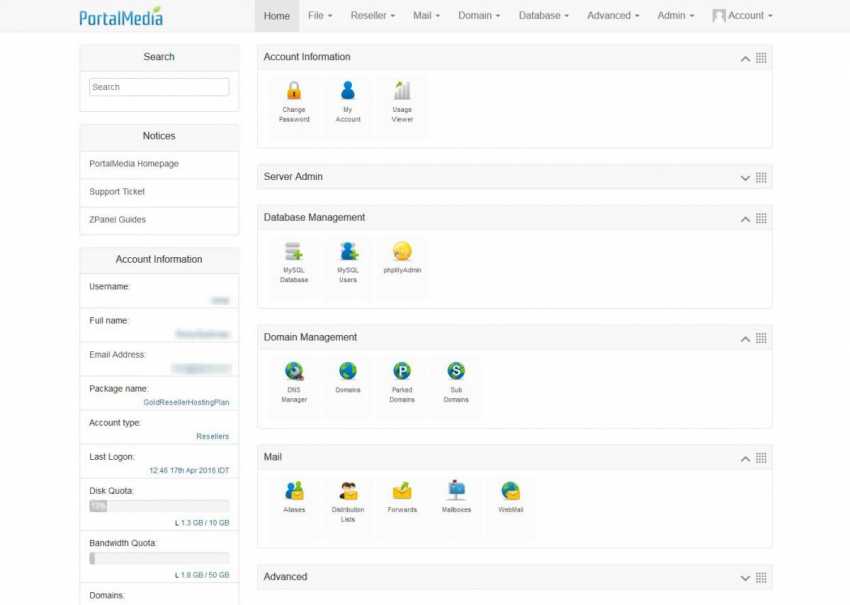Collapse the Database Management panel
The image size is (850, 605).
pos(745,219)
